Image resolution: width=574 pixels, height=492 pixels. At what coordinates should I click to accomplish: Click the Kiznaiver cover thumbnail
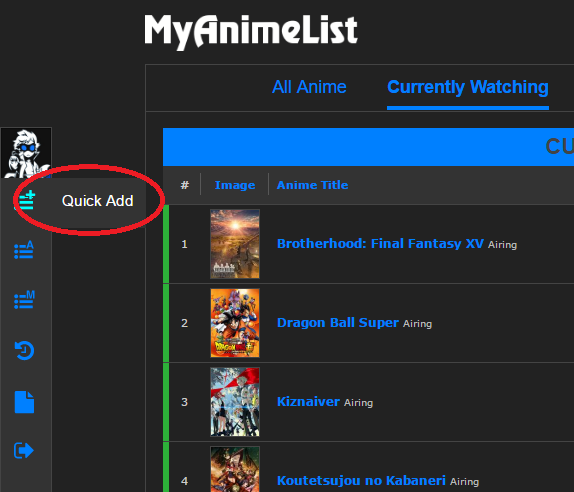coord(235,402)
